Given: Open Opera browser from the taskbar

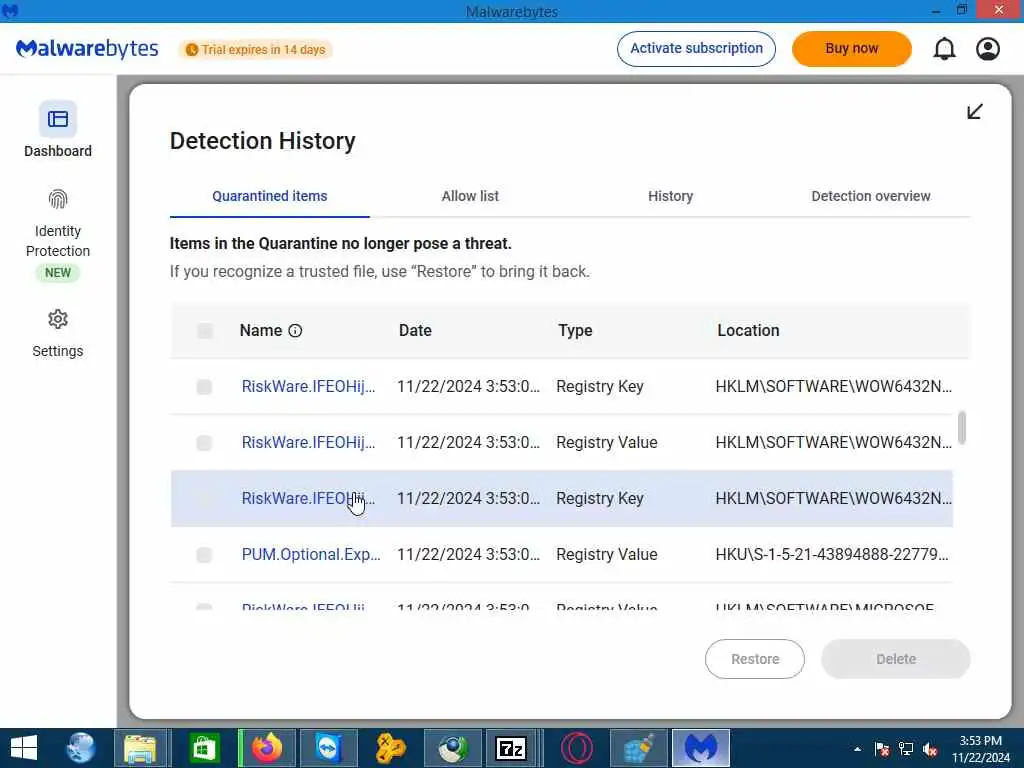Looking at the screenshot, I should 577,748.
